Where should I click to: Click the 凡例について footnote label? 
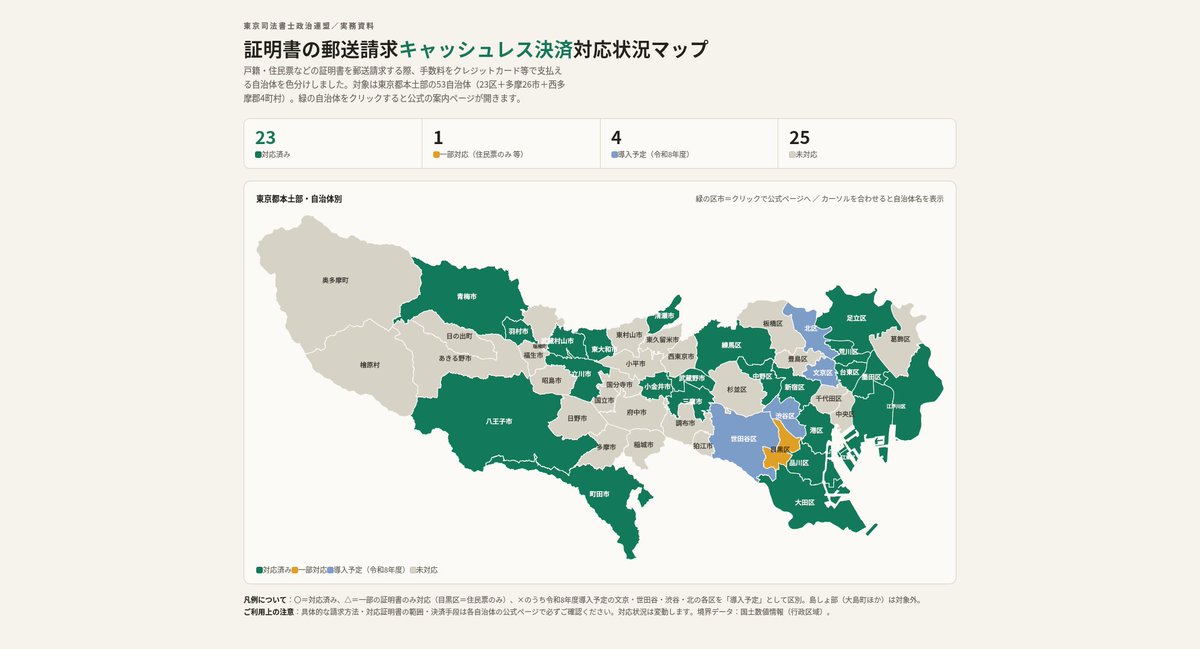coord(264,600)
